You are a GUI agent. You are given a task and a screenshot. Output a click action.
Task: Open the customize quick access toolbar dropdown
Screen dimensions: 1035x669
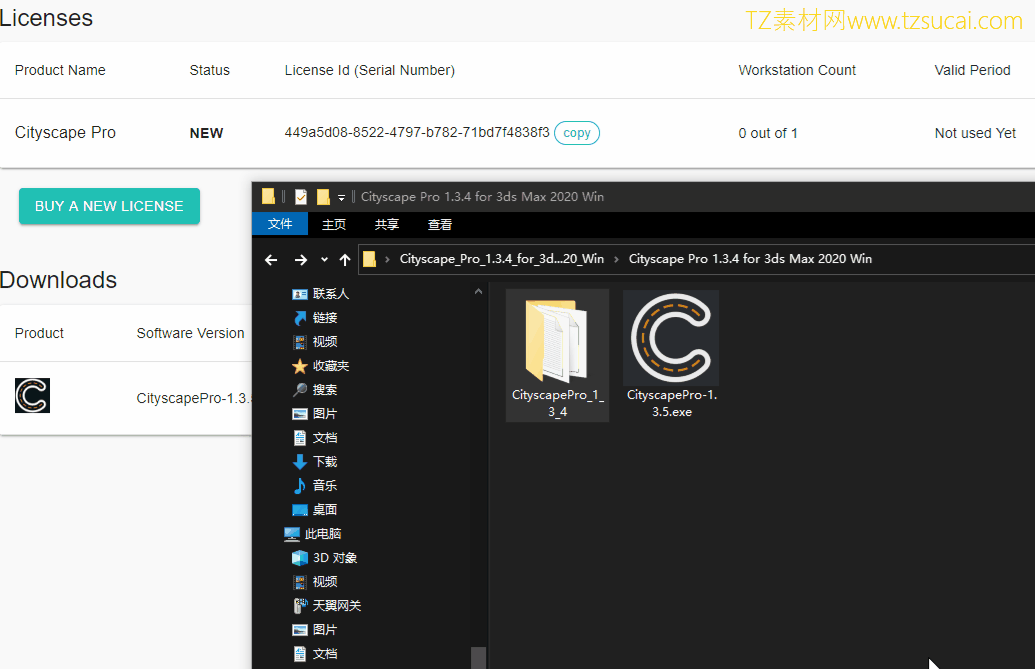click(x=341, y=197)
